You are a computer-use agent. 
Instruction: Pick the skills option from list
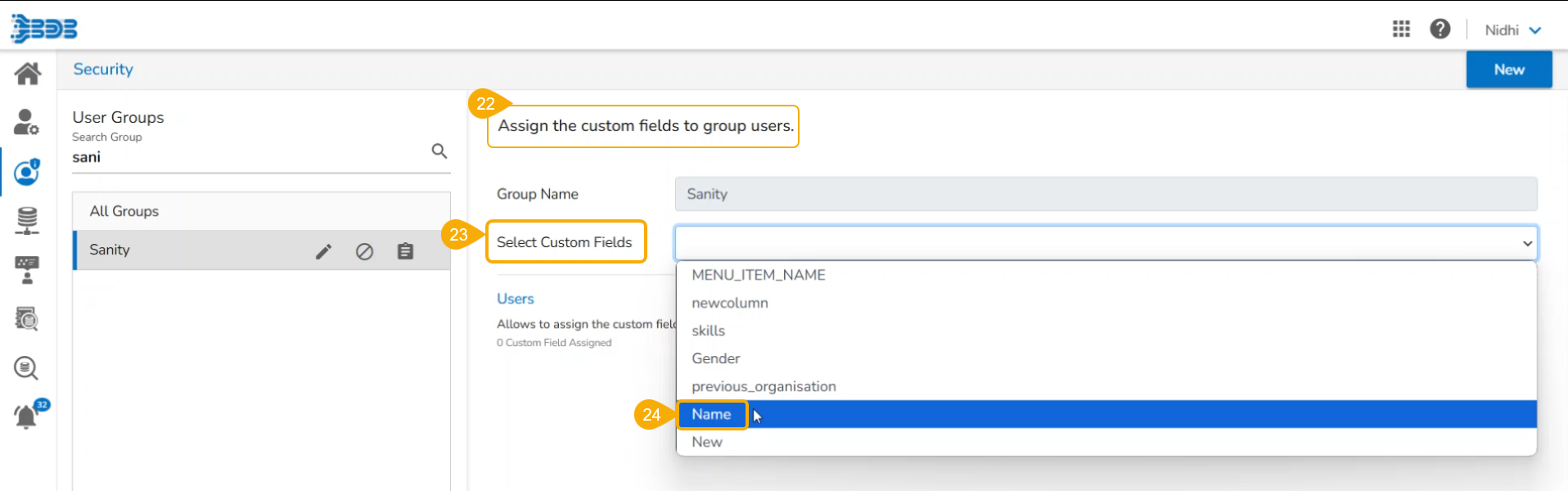click(708, 331)
